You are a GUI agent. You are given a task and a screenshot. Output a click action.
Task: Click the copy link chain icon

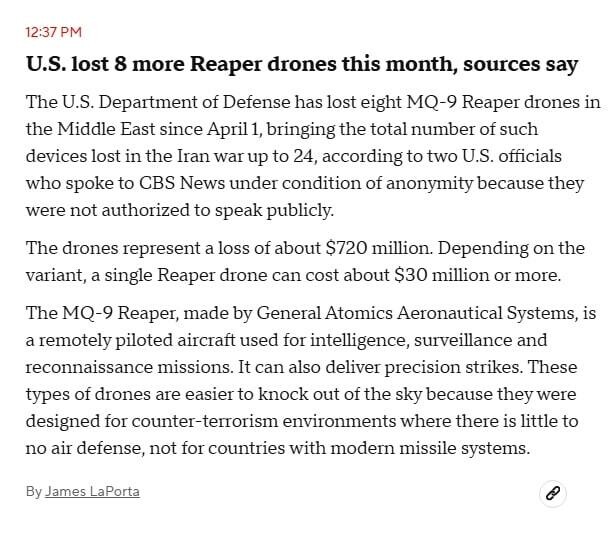552,492
